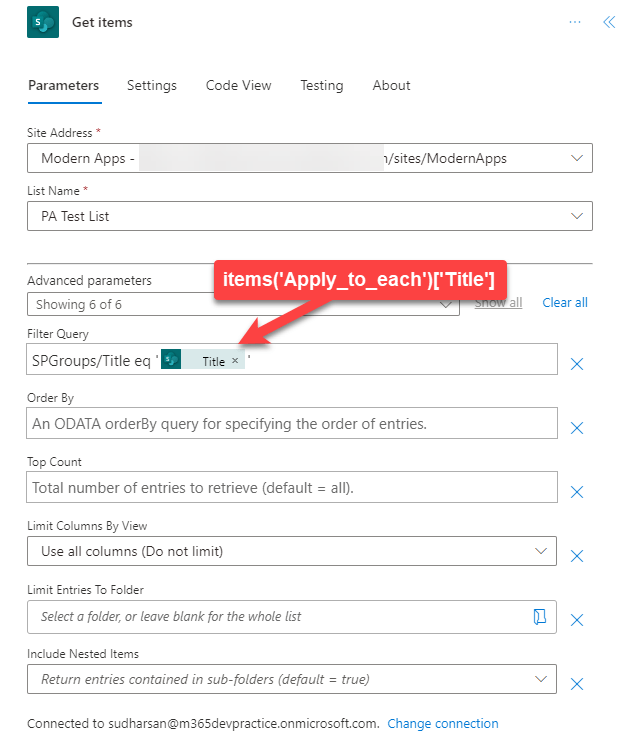Image resolution: width=619 pixels, height=740 pixels.
Task: Click the SharePoint Get items icon
Action: coord(43,21)
